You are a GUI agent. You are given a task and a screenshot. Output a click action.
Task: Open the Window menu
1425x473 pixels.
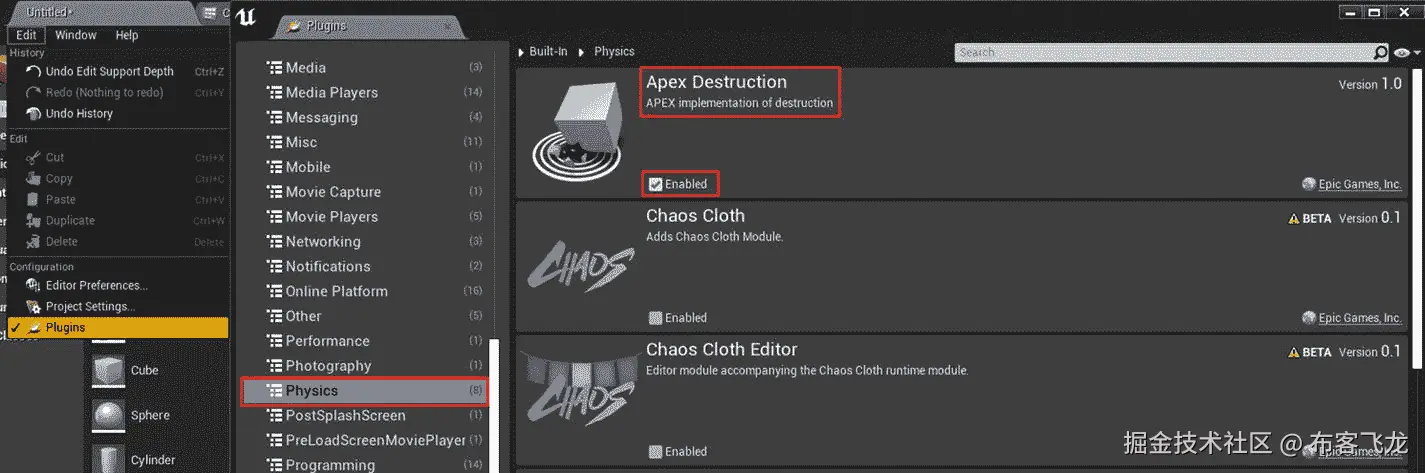[76, 35]
